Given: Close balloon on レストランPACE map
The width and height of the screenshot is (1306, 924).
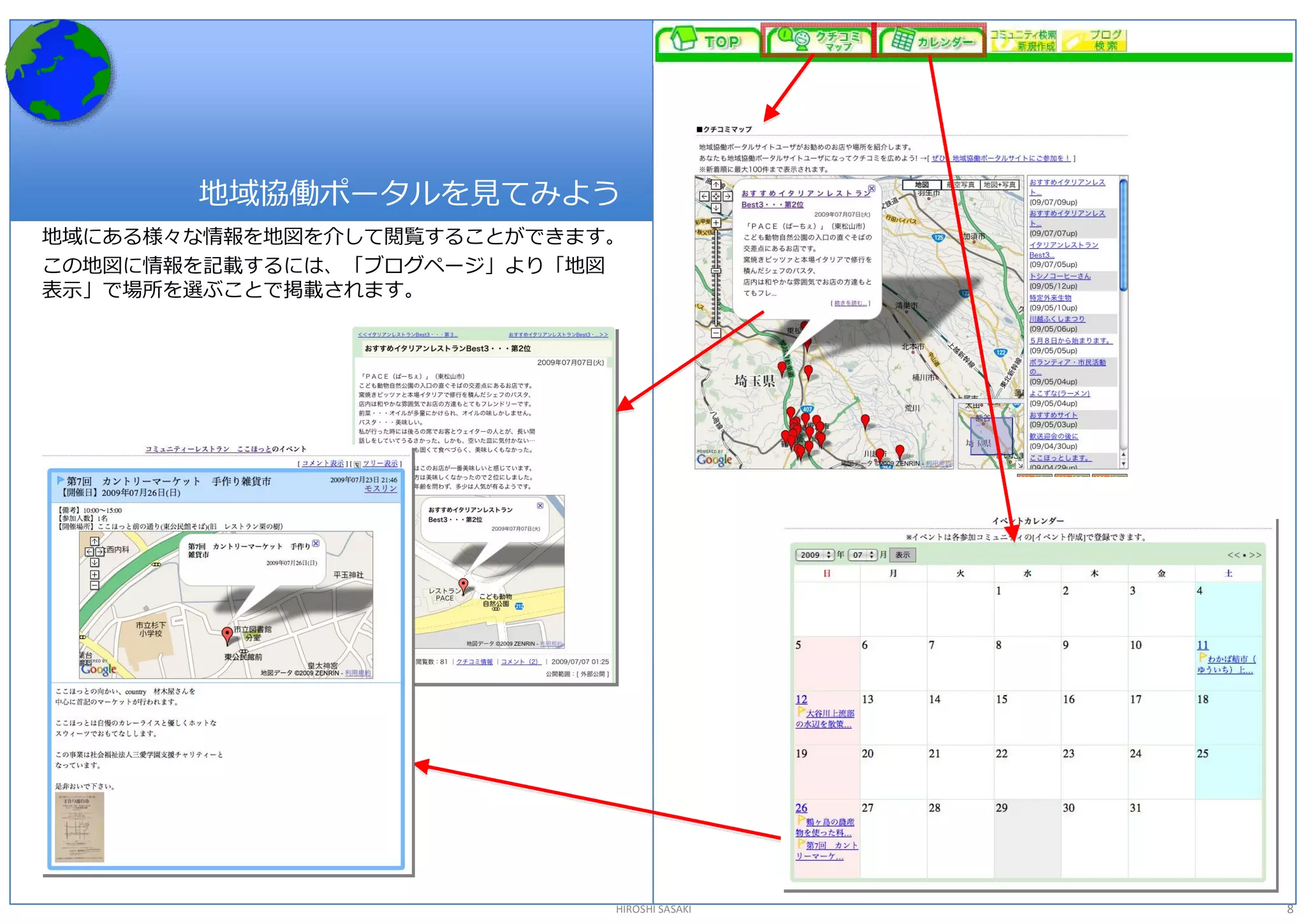Looking at the screenshot, I should tap(540, 506).
